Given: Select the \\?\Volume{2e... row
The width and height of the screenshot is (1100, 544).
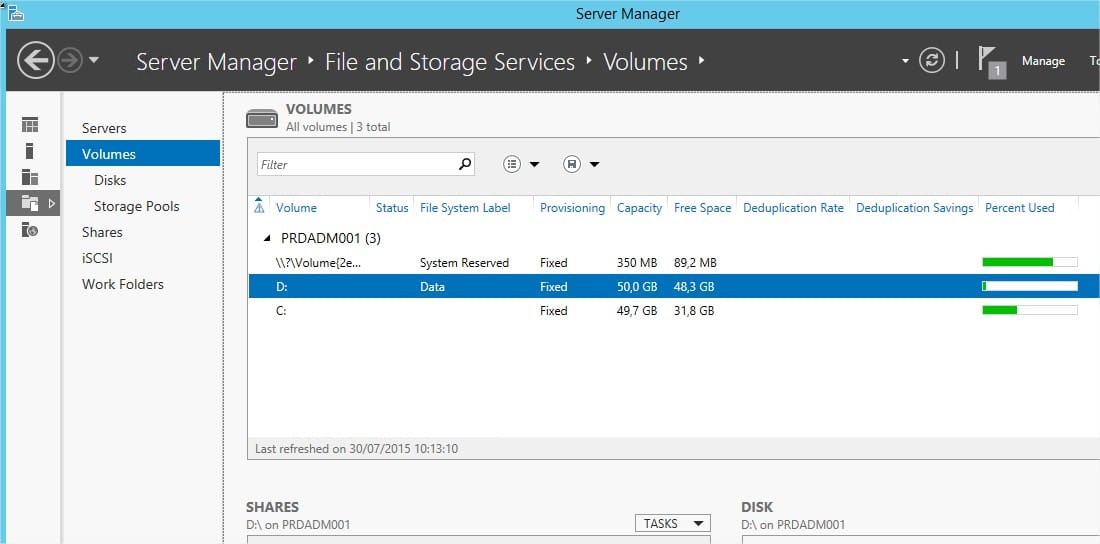Looking at the screenshot, I should [673, 263].
